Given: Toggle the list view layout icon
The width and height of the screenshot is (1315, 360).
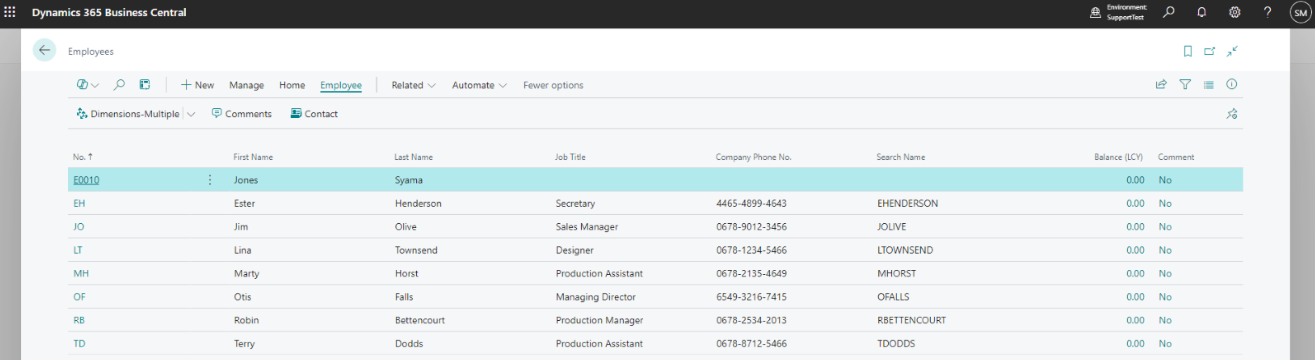Looking at the screenshot, I should [1208, 85].
